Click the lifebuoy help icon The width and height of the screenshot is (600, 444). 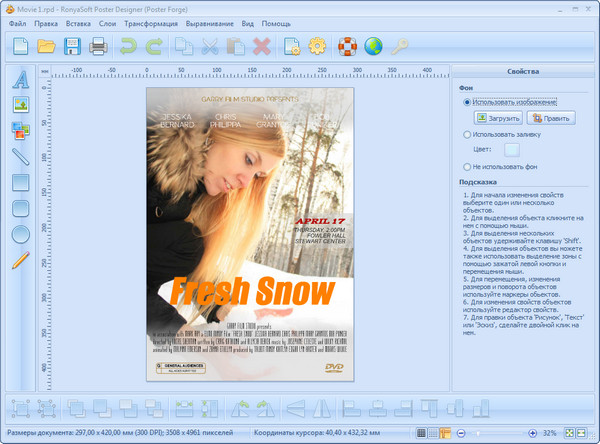tap(348, 45)
